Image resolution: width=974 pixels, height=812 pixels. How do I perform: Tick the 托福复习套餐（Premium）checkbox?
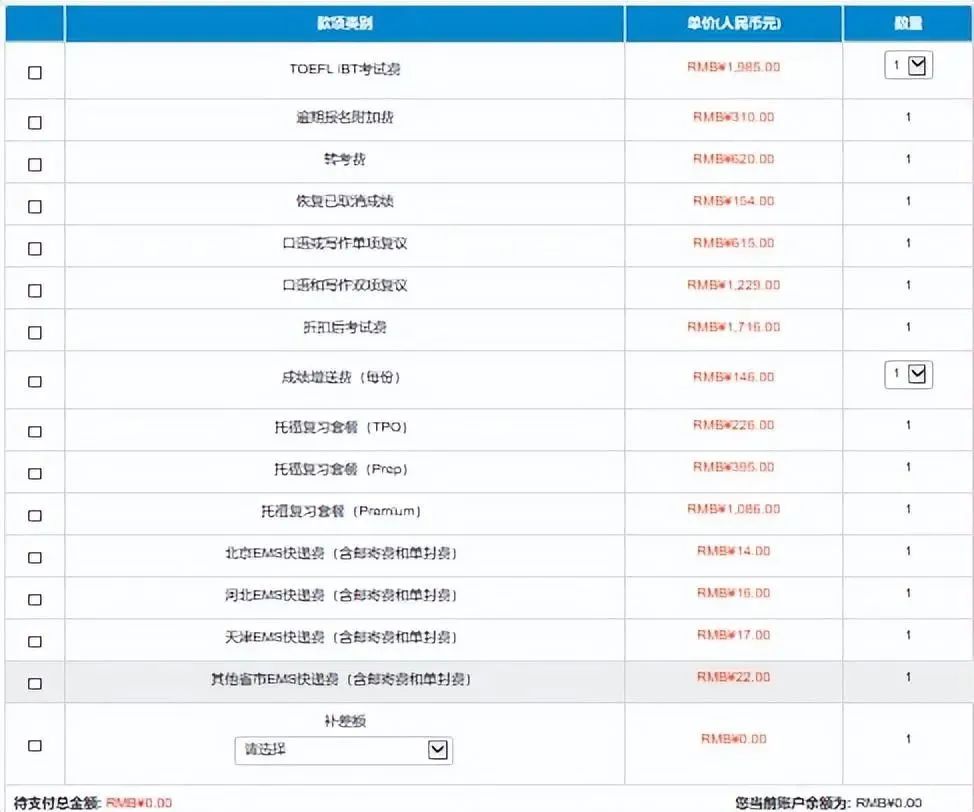point(35,515)
